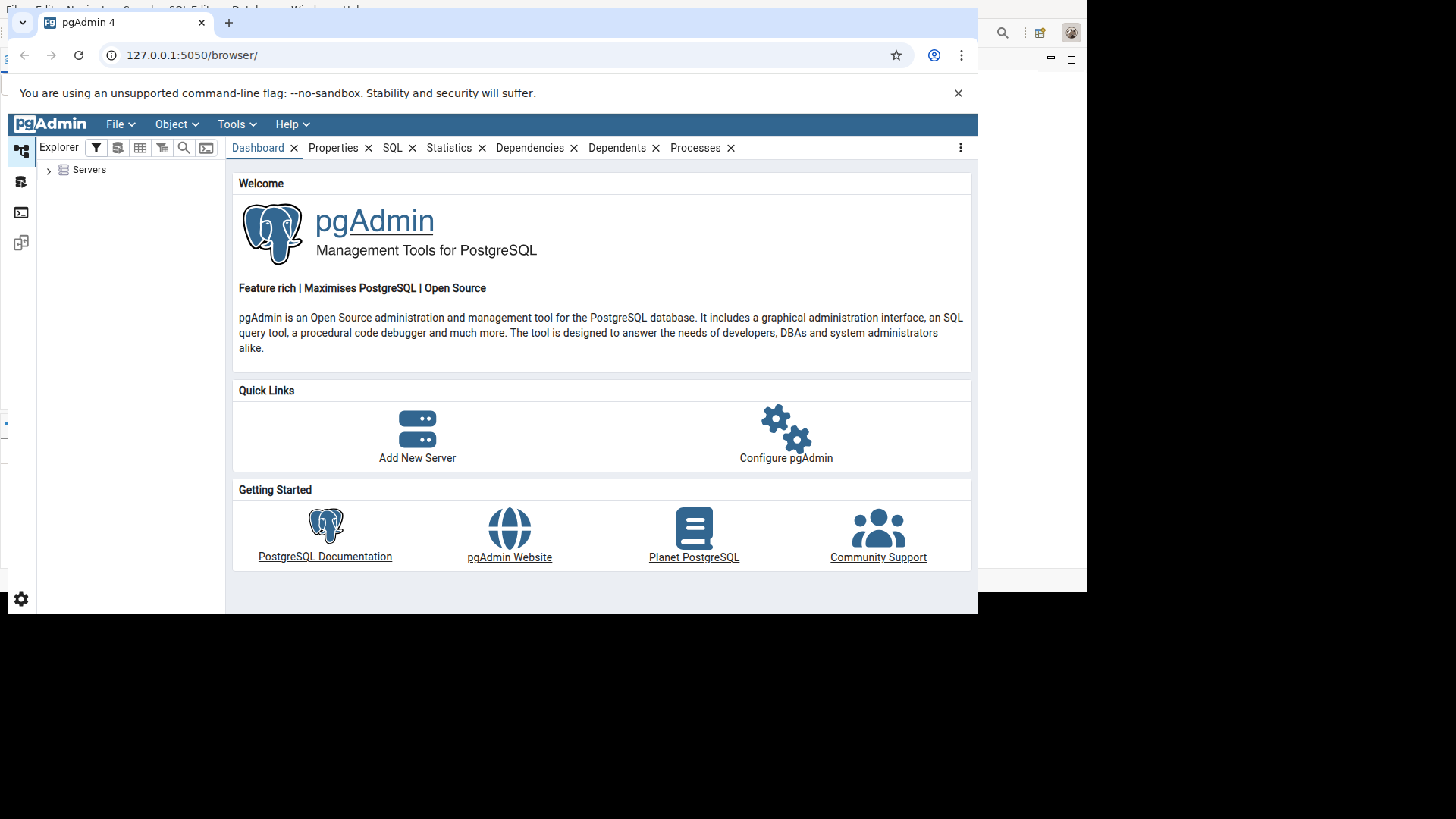This screenshot has width=1456, height=819.
Task: Open the Help menu
Action: point(292,124)
